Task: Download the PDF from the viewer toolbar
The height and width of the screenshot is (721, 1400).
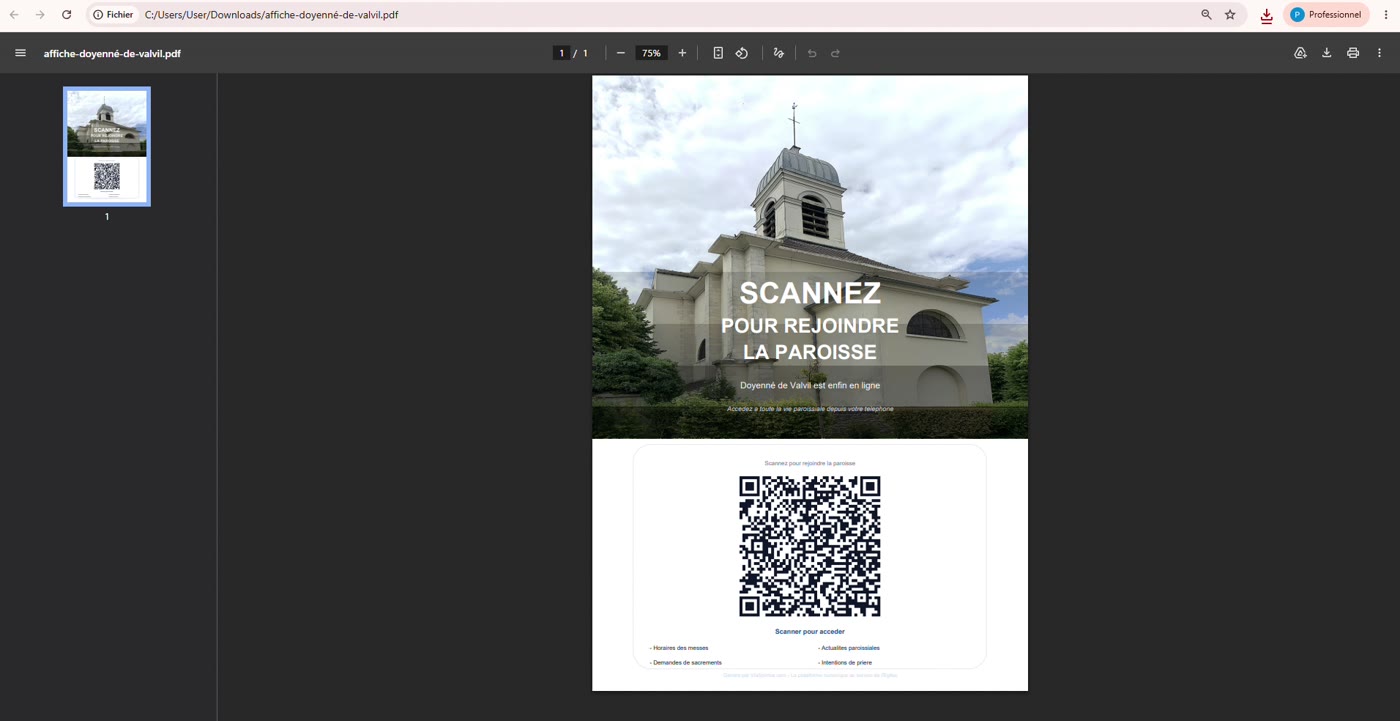Action: (x=1327, y=53)
